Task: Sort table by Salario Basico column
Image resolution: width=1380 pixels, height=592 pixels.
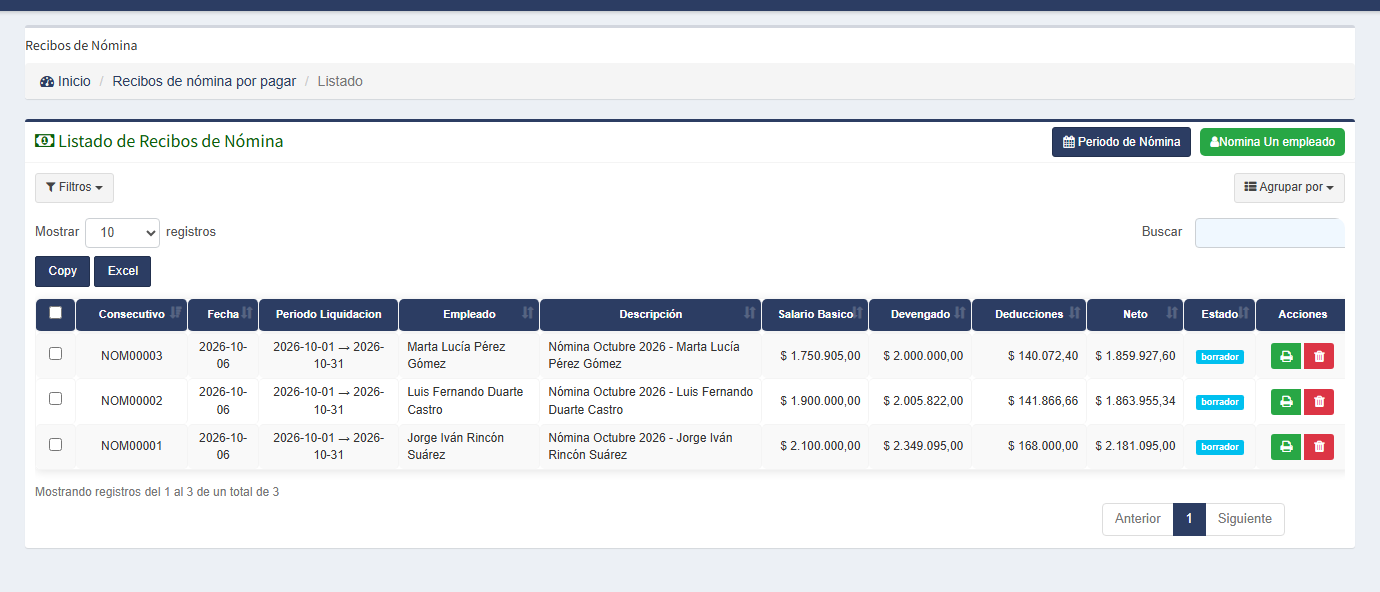Action: 815,314
